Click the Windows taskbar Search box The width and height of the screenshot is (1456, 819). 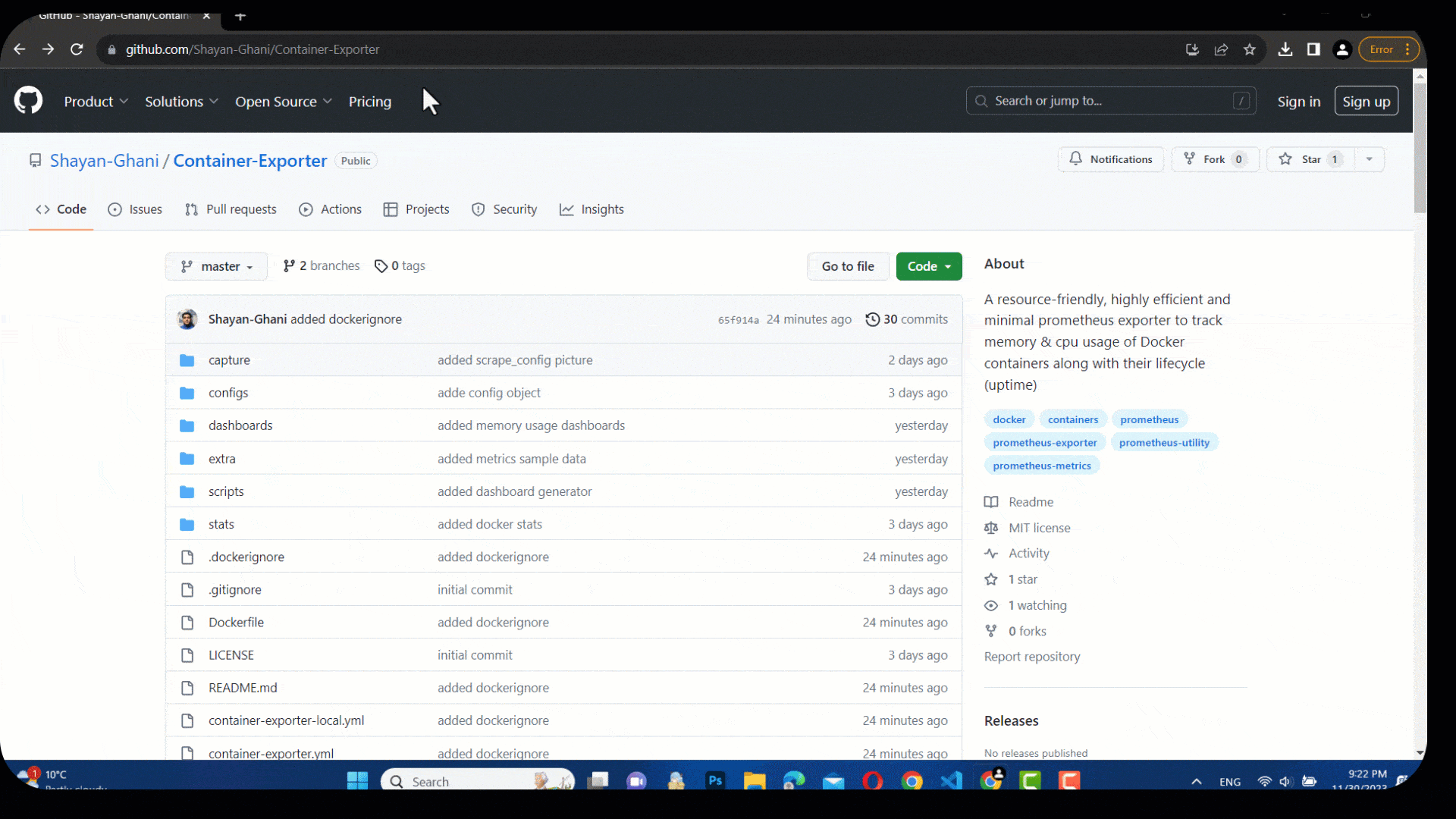[x=478, y=781]
